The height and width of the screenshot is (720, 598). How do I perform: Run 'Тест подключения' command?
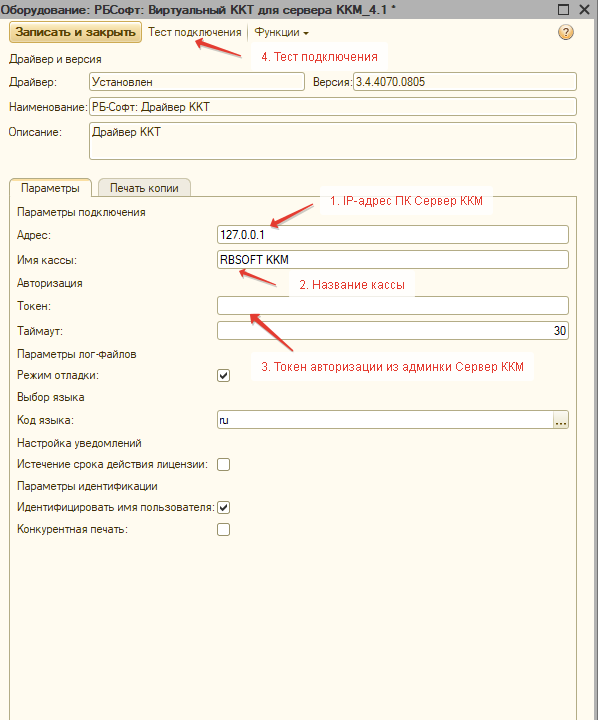195,32
